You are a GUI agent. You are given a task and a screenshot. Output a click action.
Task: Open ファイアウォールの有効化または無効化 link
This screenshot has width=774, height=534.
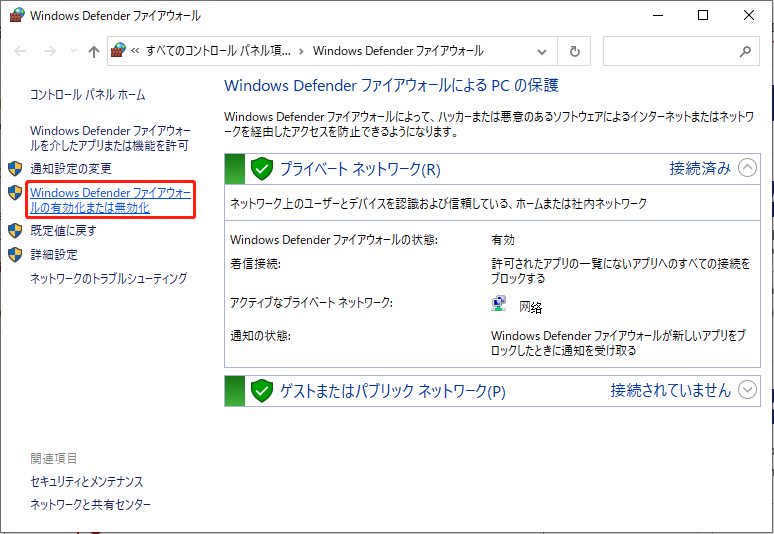[x=111, y=200]
